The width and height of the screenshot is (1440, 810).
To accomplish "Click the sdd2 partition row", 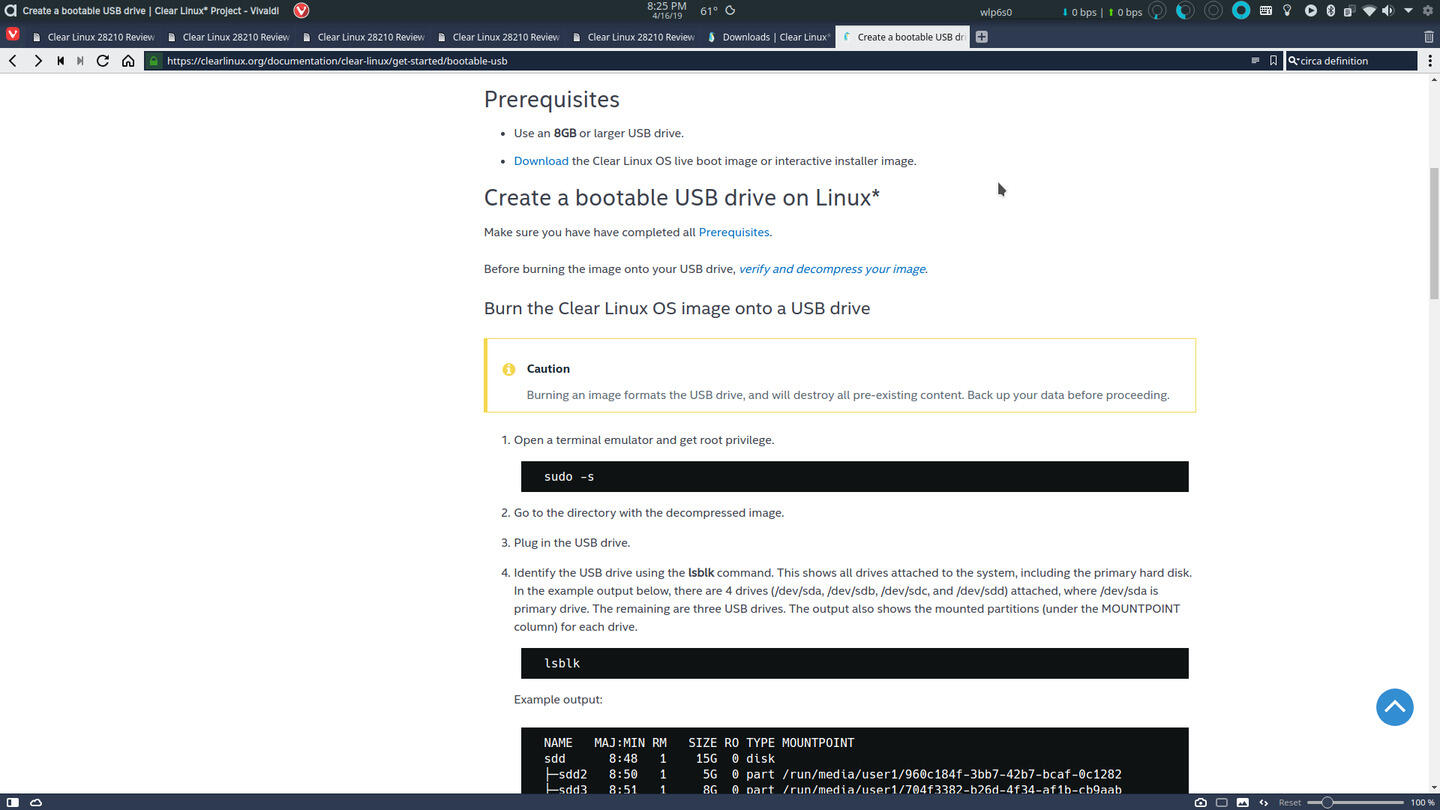I will [832, 774].
